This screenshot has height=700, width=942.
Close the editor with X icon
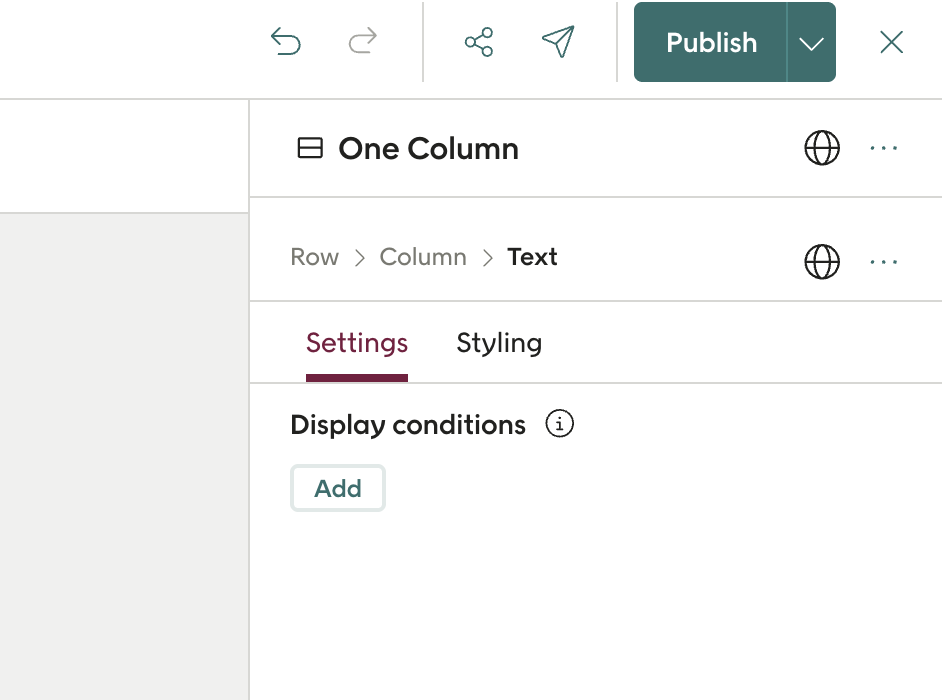click(892, 42)
